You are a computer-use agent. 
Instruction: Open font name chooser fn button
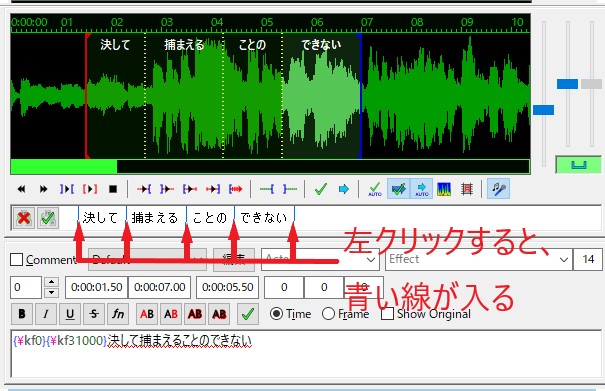[x=118, y=314]
